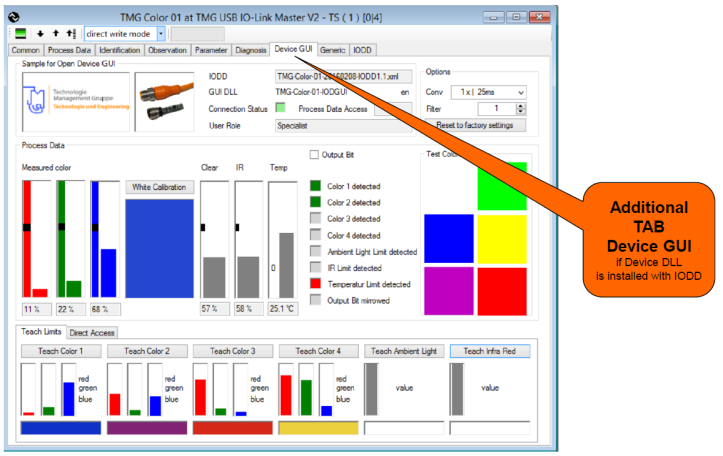
Task: Click the Color 1 detected indicator
Action: [x=315, y=186]
